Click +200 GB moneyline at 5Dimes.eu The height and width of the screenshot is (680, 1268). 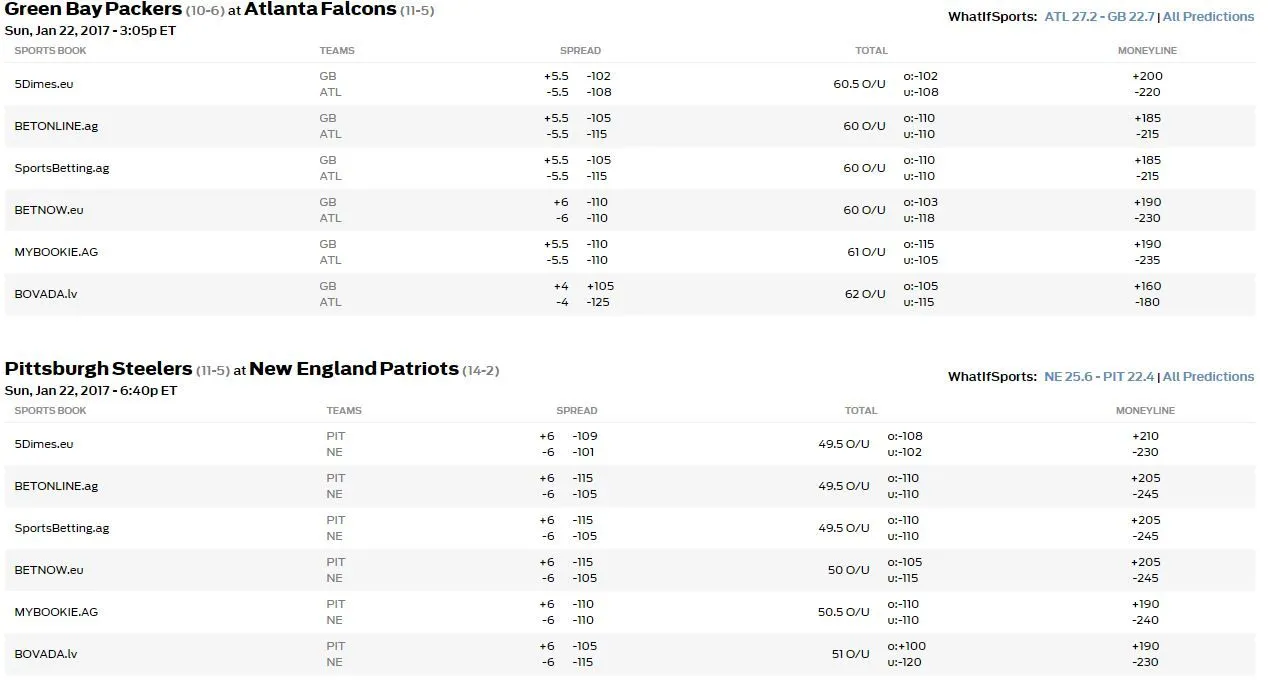click(1147, 76)
